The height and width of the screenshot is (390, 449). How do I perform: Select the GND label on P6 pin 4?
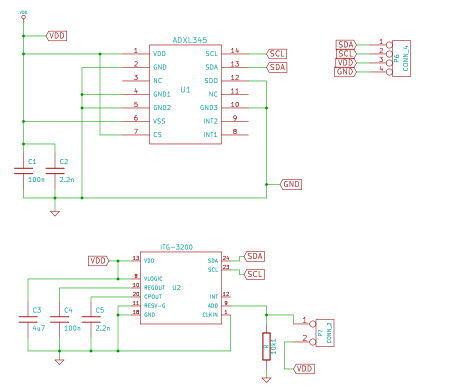[x=345, y=72]
